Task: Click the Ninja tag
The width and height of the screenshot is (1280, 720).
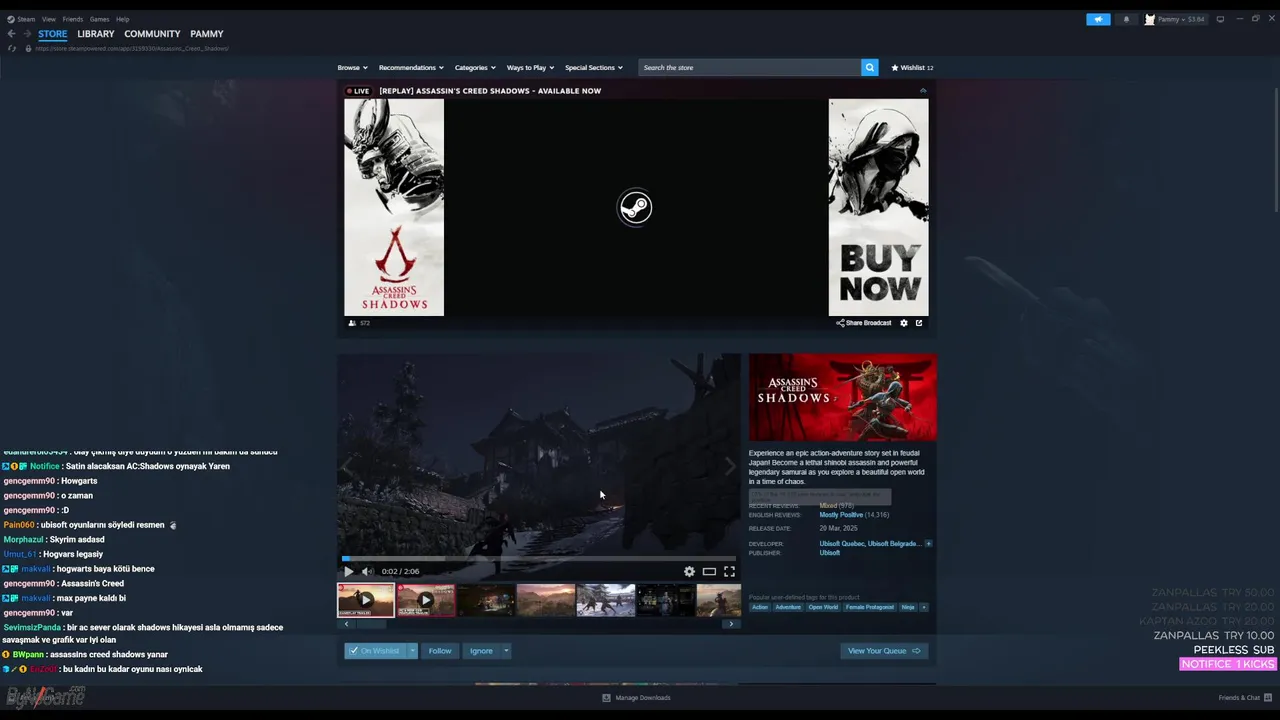Action: 908,607
